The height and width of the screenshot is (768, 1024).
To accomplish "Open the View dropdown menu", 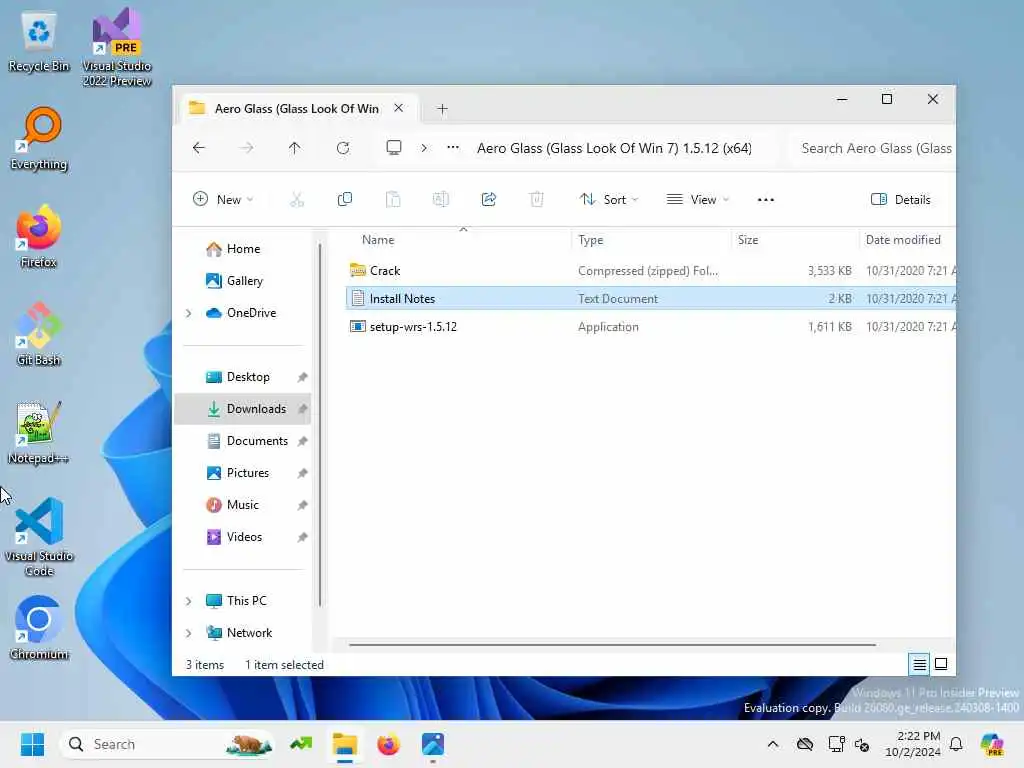I will (697, 199).
